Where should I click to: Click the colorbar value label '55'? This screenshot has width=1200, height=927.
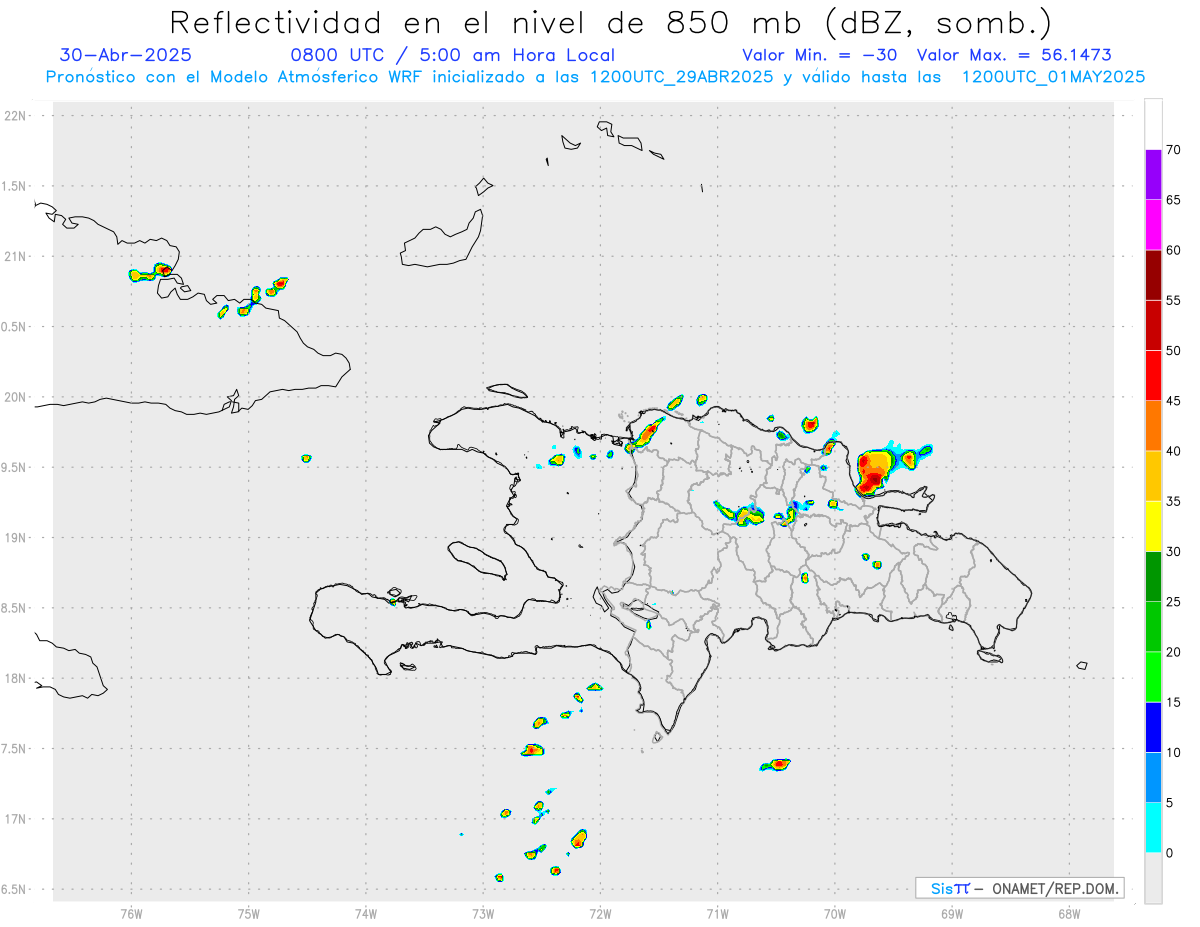click(1174, 301)
